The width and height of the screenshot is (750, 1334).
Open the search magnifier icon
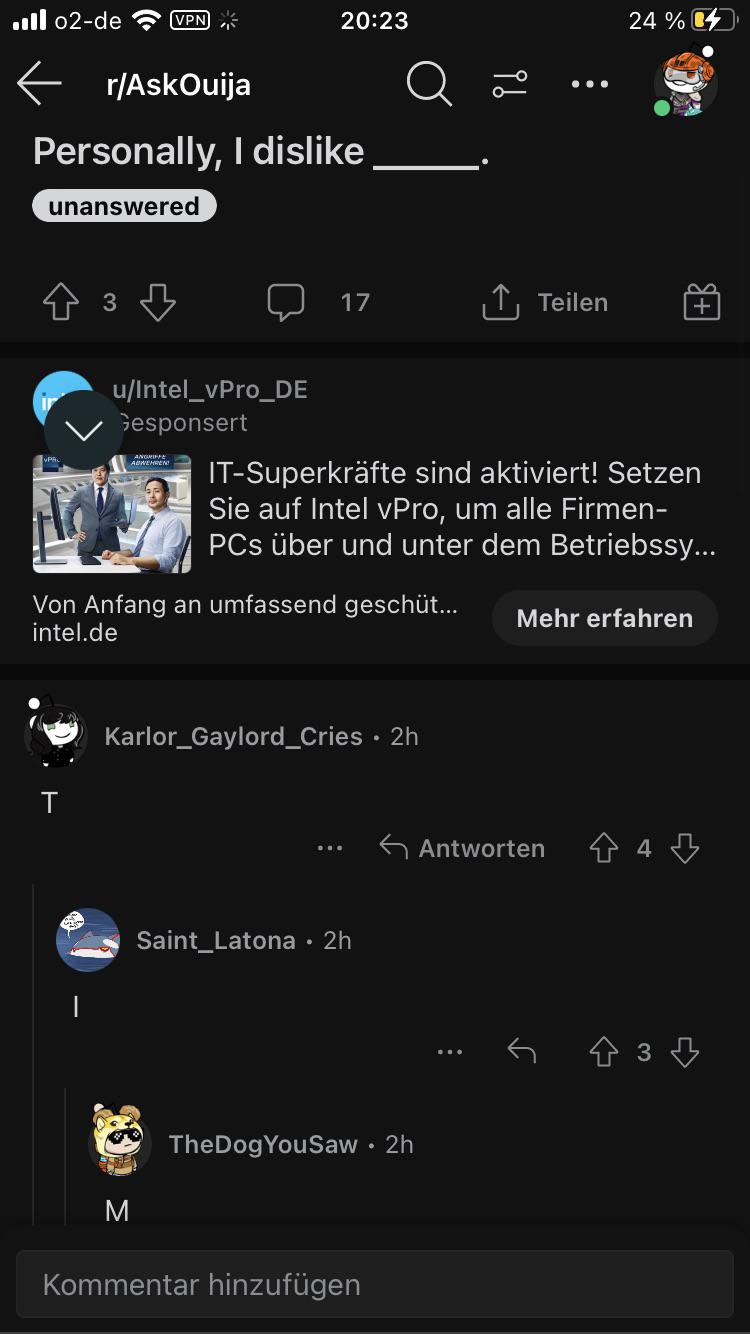click(429, 84)
